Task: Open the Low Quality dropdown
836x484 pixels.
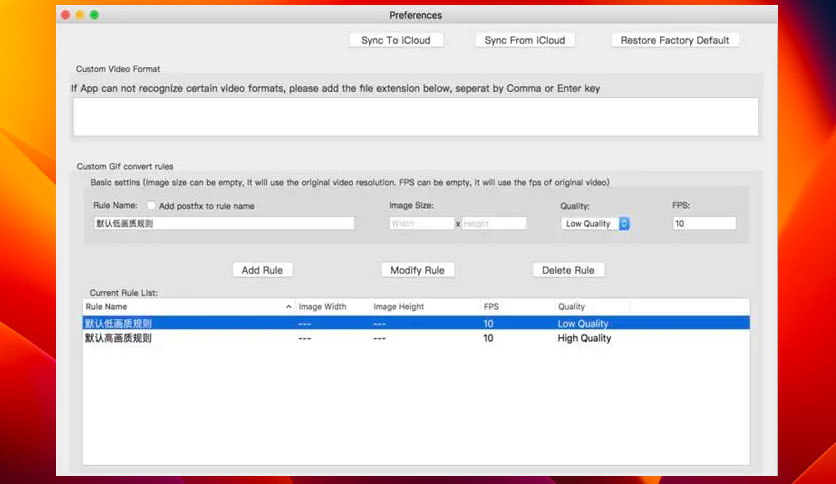Action: (595, 223)
